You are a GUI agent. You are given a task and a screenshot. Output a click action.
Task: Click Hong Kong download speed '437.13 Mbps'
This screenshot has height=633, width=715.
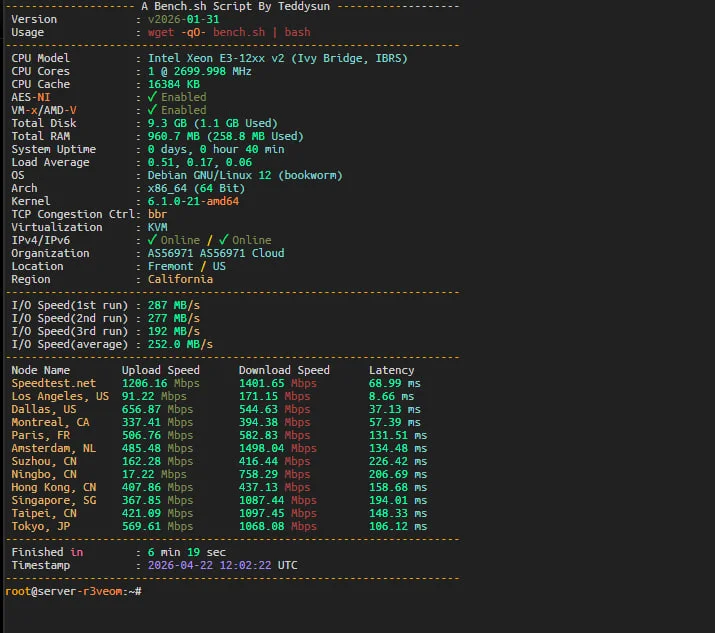pyautogui.click(x=275, y=487)
